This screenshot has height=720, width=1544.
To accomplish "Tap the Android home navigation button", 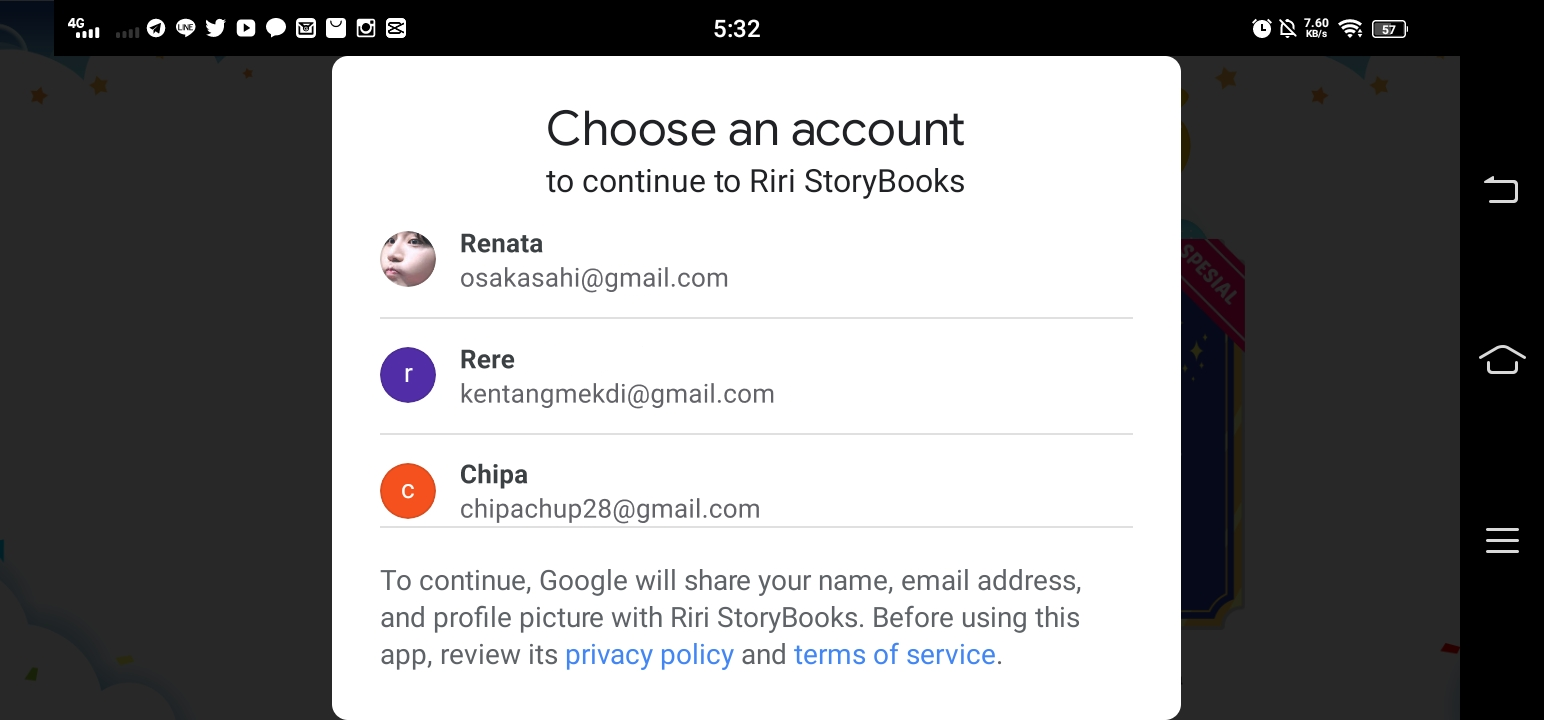I will (1502, 359).
